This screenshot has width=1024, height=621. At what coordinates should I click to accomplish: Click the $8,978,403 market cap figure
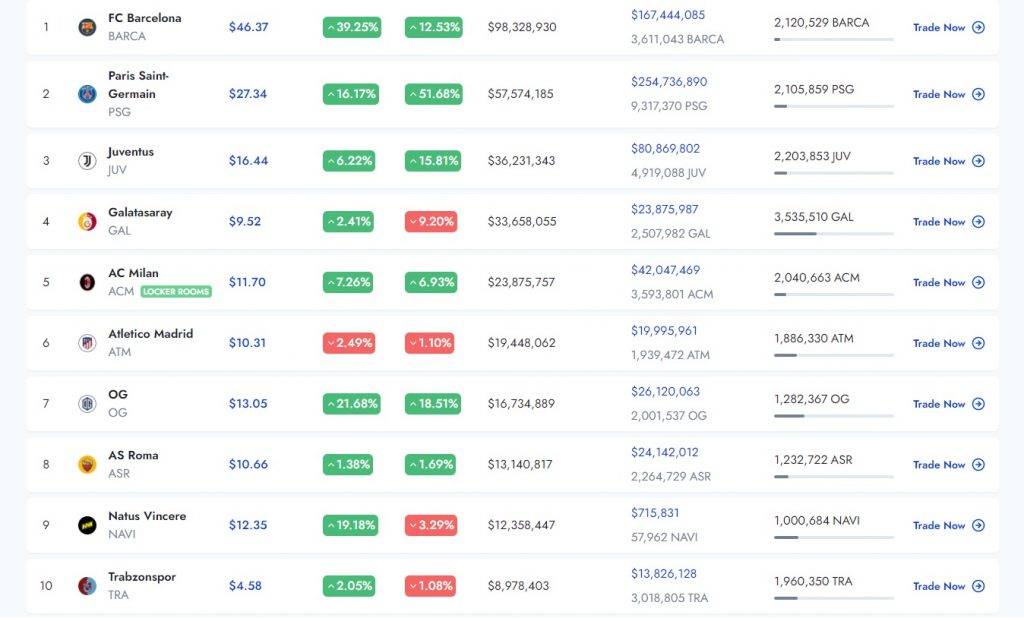[518, 586]
